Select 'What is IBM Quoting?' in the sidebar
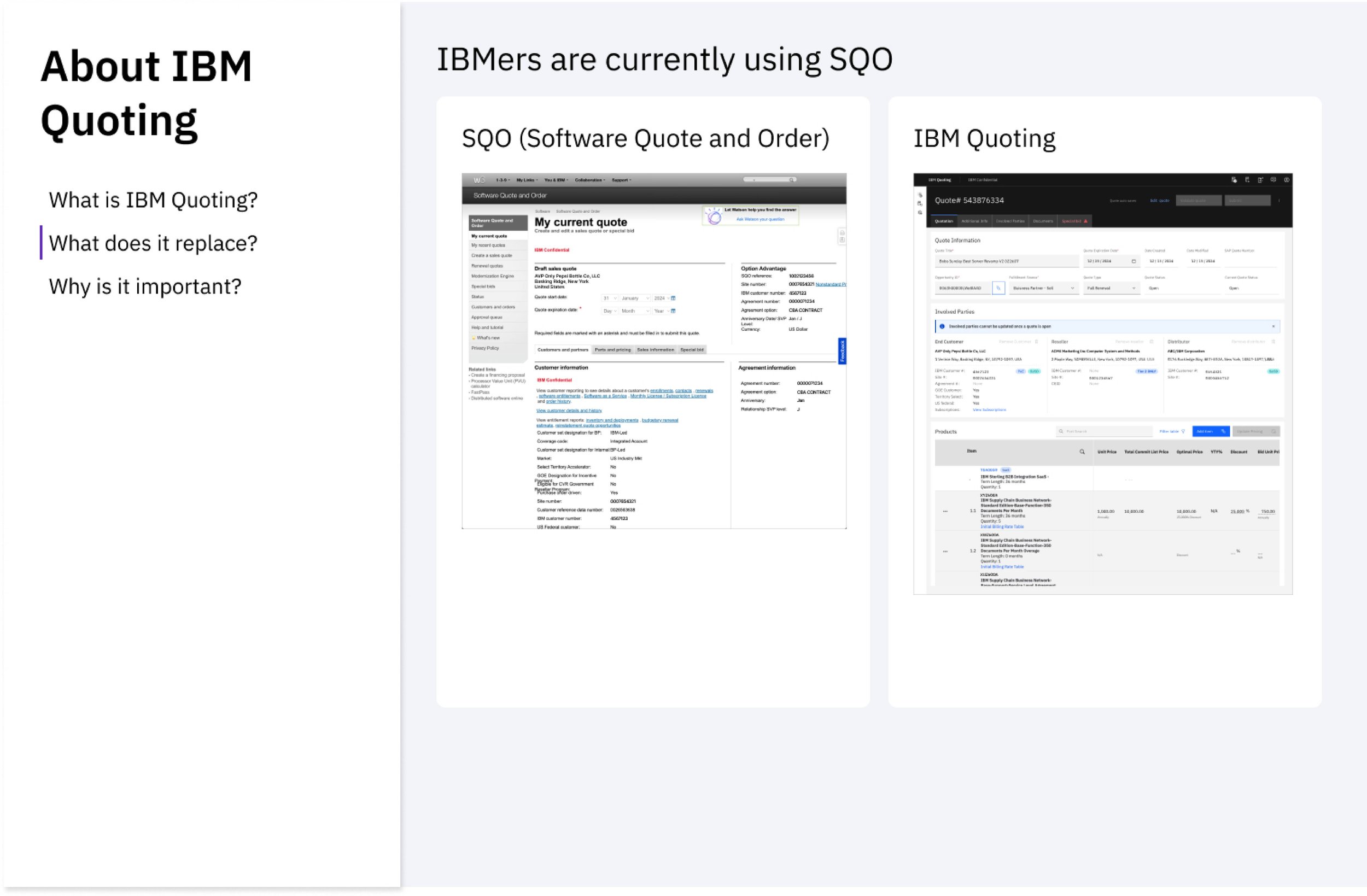Viewport: 1367px width, 896px height. [x=153, y=200]
